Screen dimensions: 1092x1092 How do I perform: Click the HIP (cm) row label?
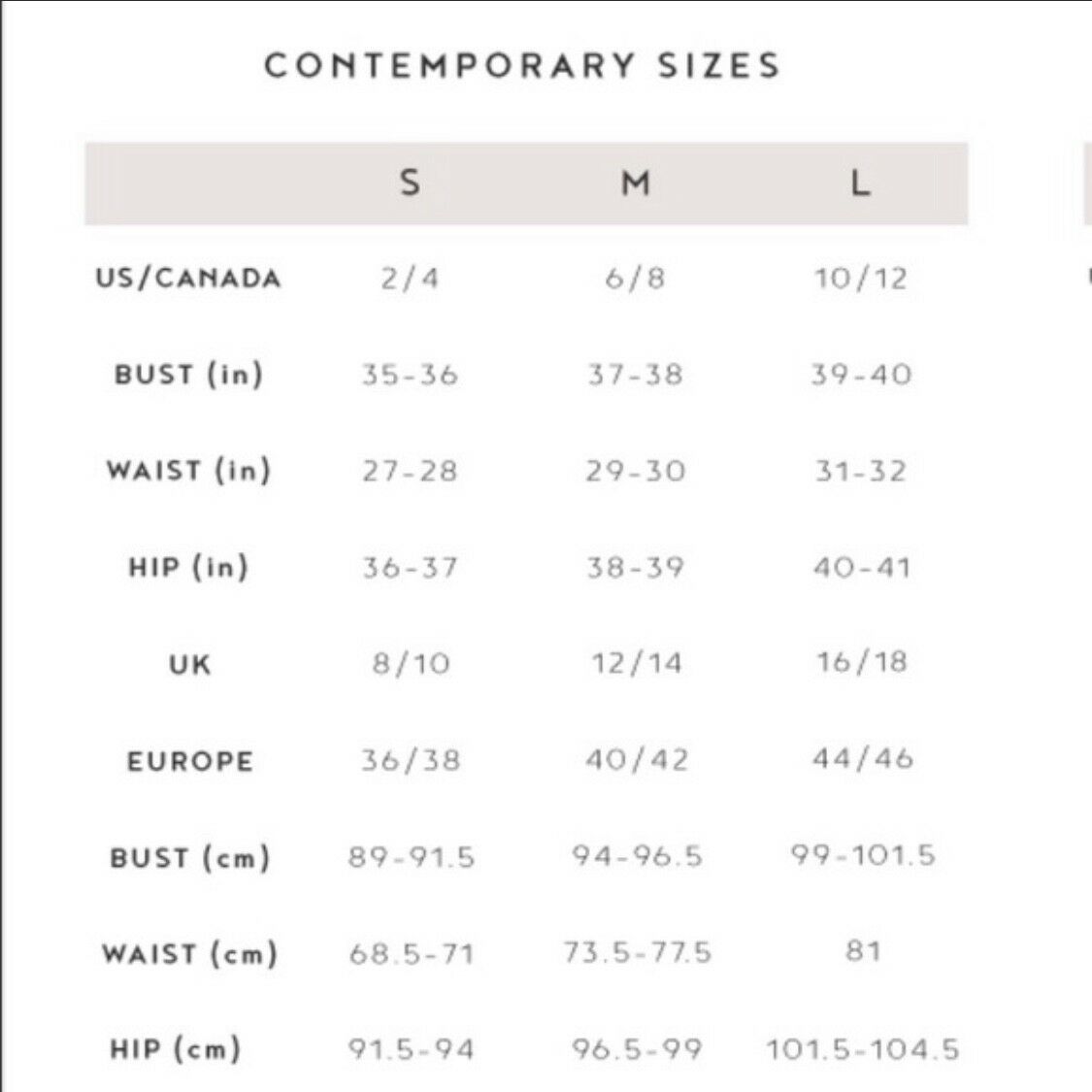coord(176,1049)
